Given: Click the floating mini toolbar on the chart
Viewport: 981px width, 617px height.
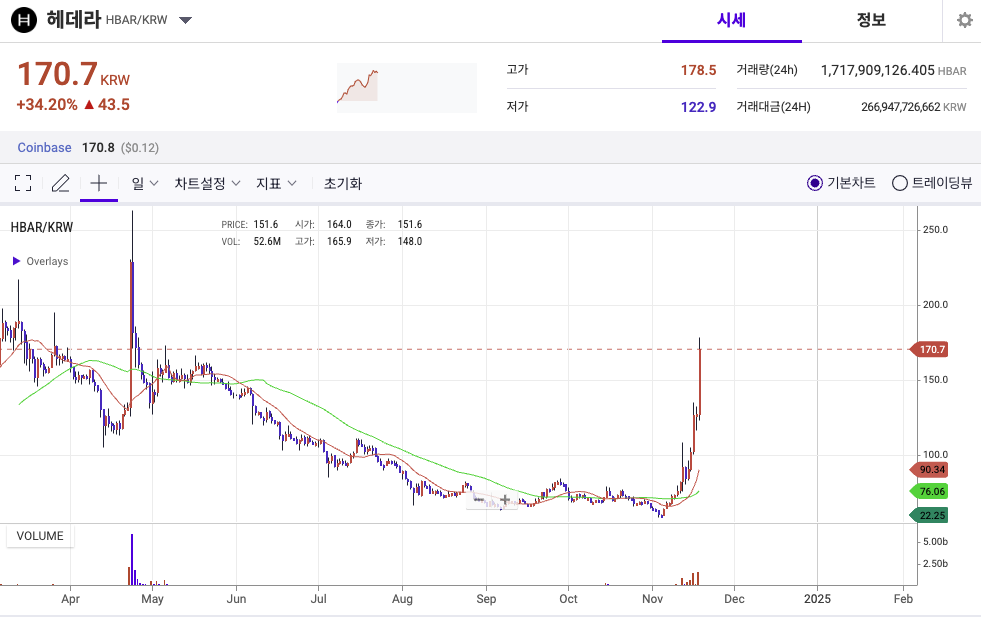Looking at the screenshot, I should 492,499.
